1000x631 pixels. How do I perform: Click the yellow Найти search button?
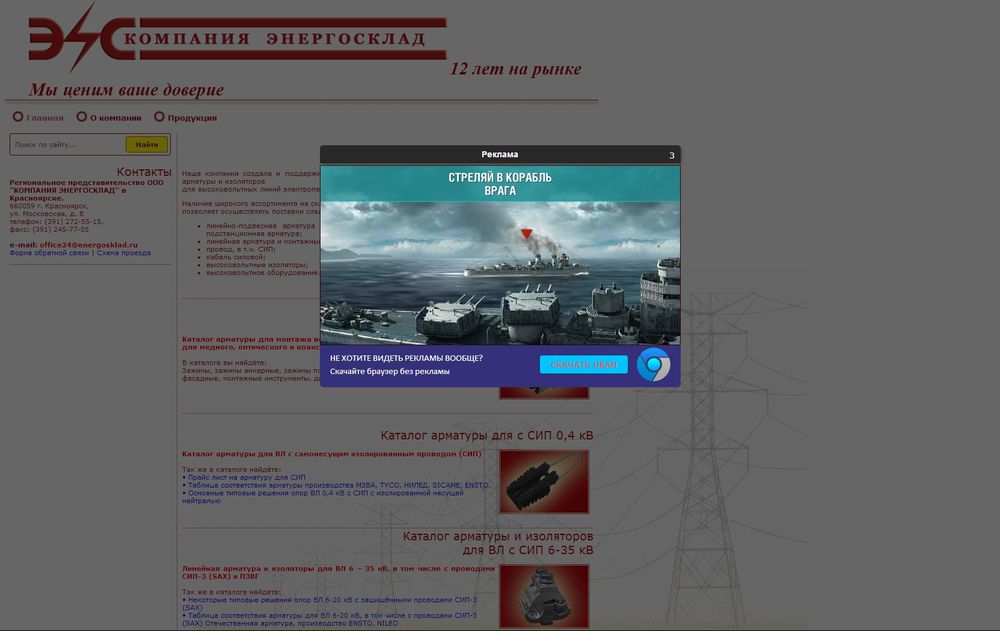tap(147, 145)
